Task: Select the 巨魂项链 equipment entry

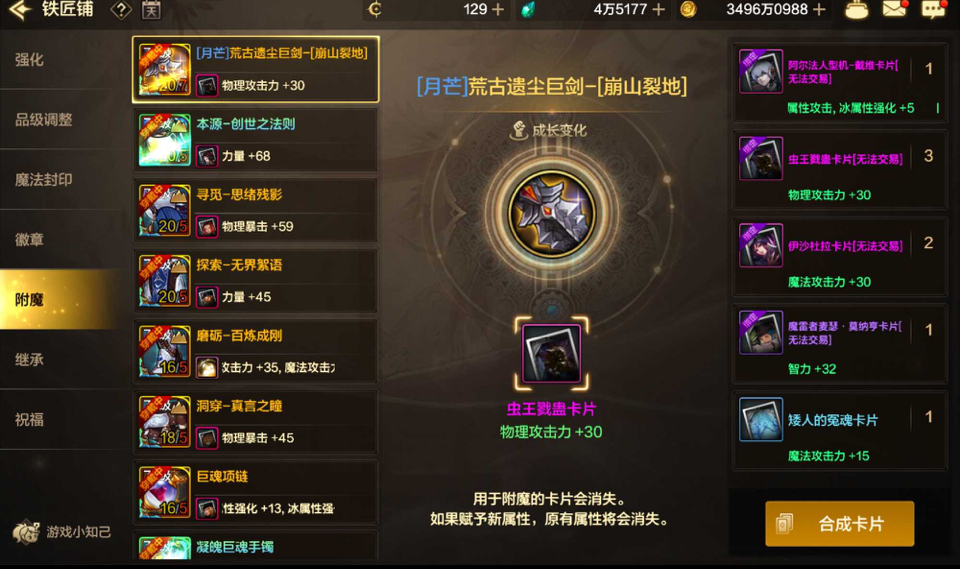Action: [256, 492]
